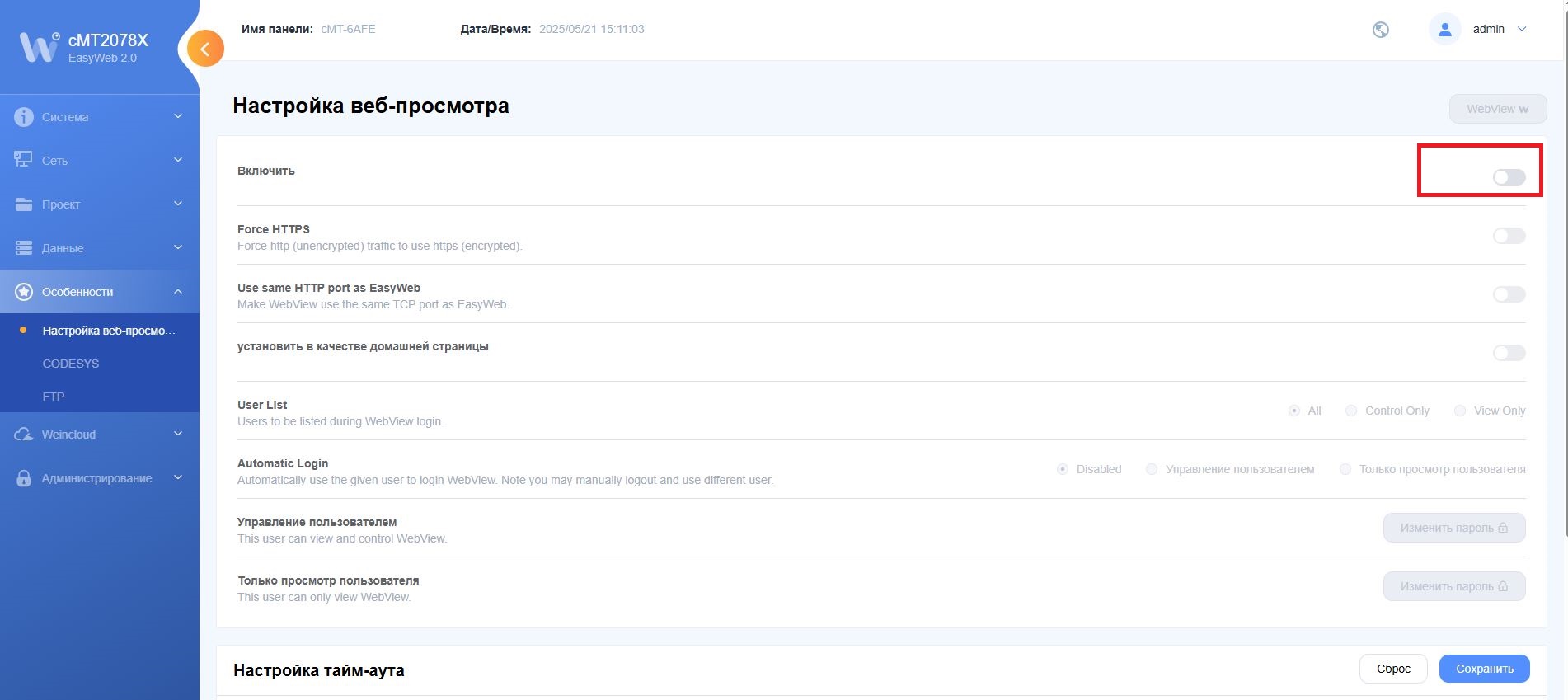Collapse the Особенности section chevron
Screen dimensions: 1568x700
(178, 292)
